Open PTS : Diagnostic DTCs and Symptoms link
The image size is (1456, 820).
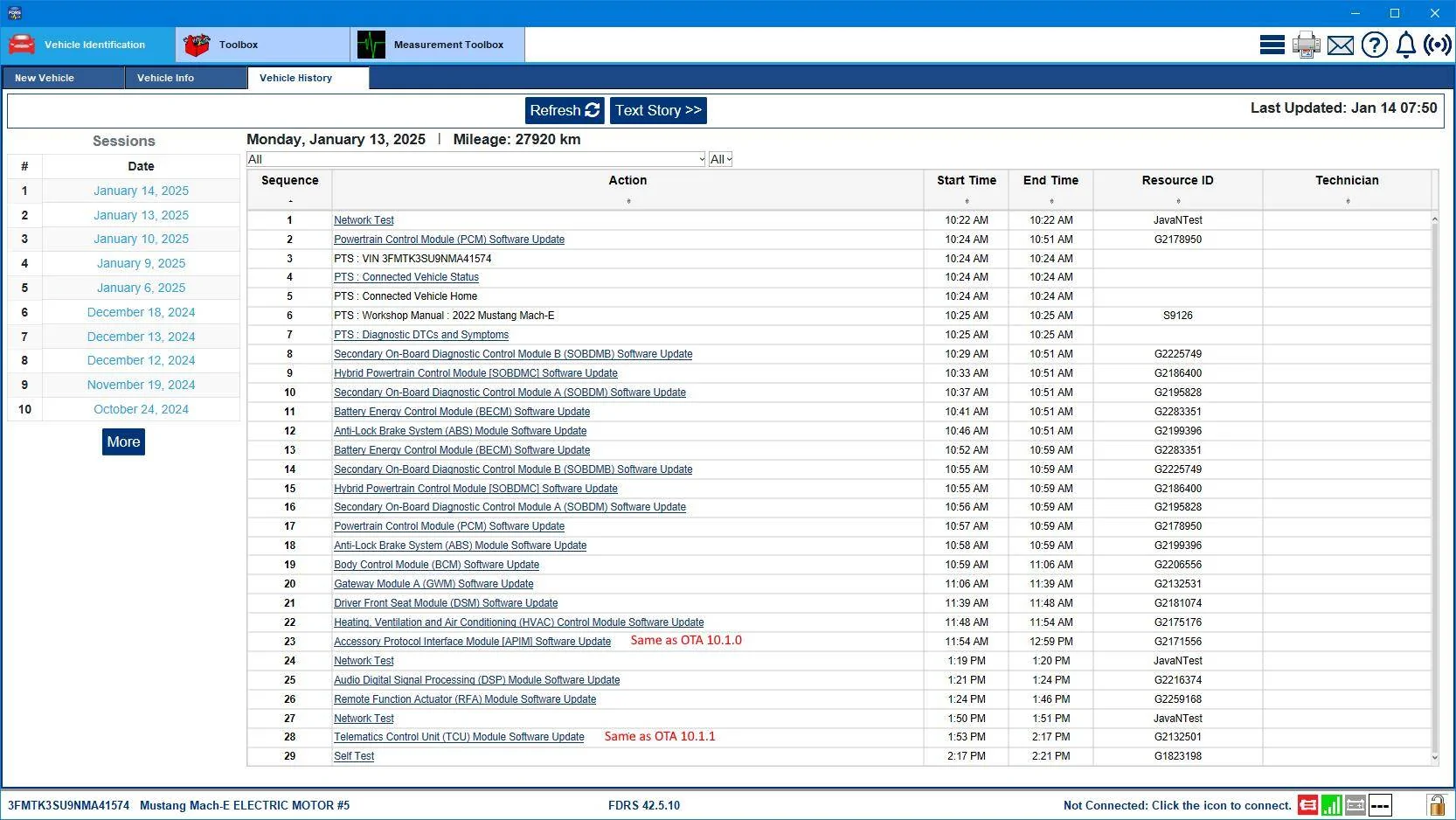point(421,335)
